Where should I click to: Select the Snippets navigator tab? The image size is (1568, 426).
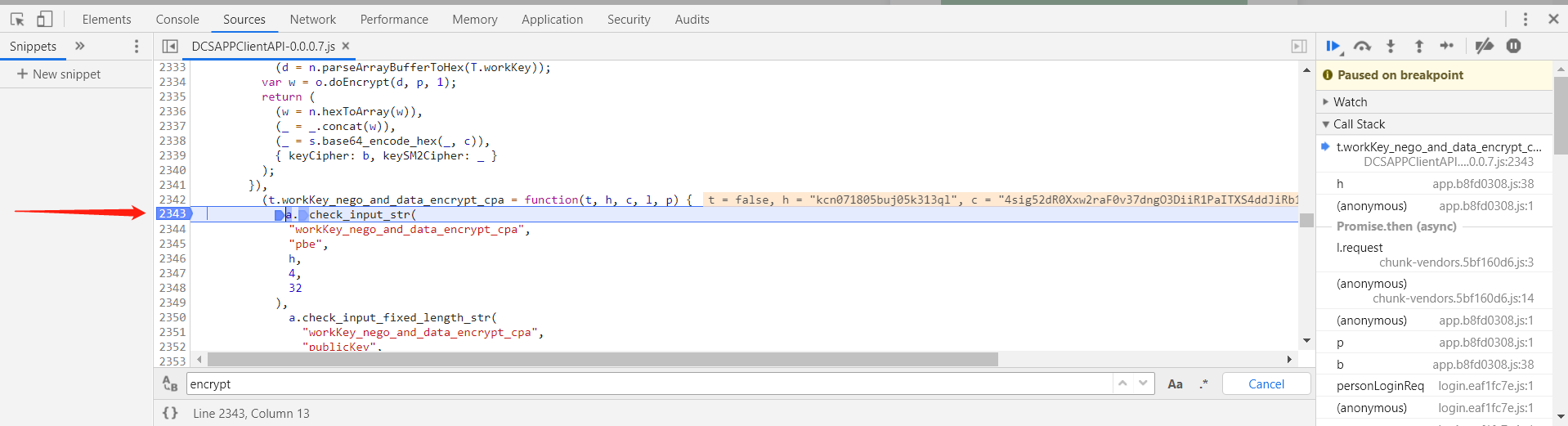(x=34, y=47)
